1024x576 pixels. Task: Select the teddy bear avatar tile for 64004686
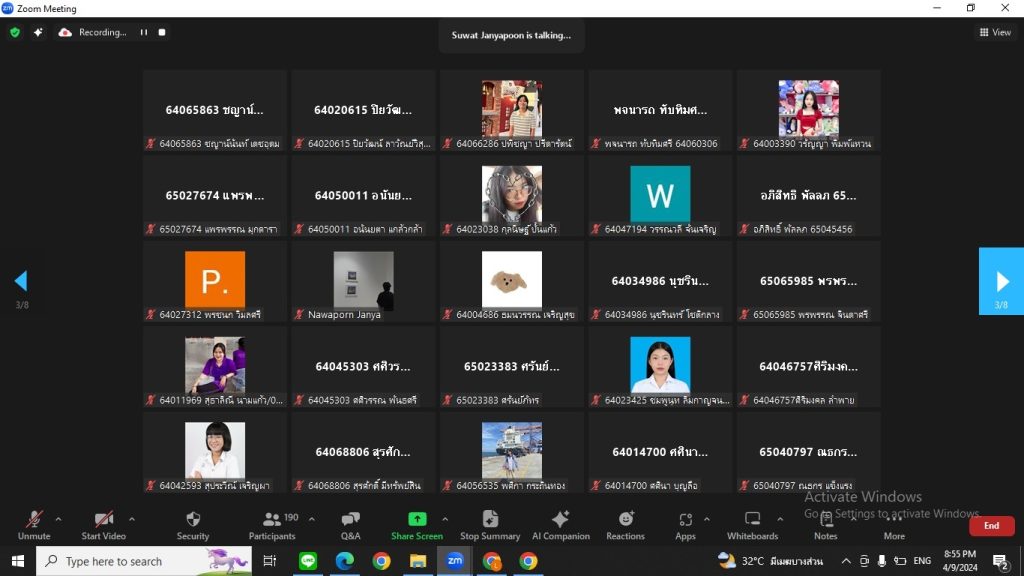click(512, 281)
